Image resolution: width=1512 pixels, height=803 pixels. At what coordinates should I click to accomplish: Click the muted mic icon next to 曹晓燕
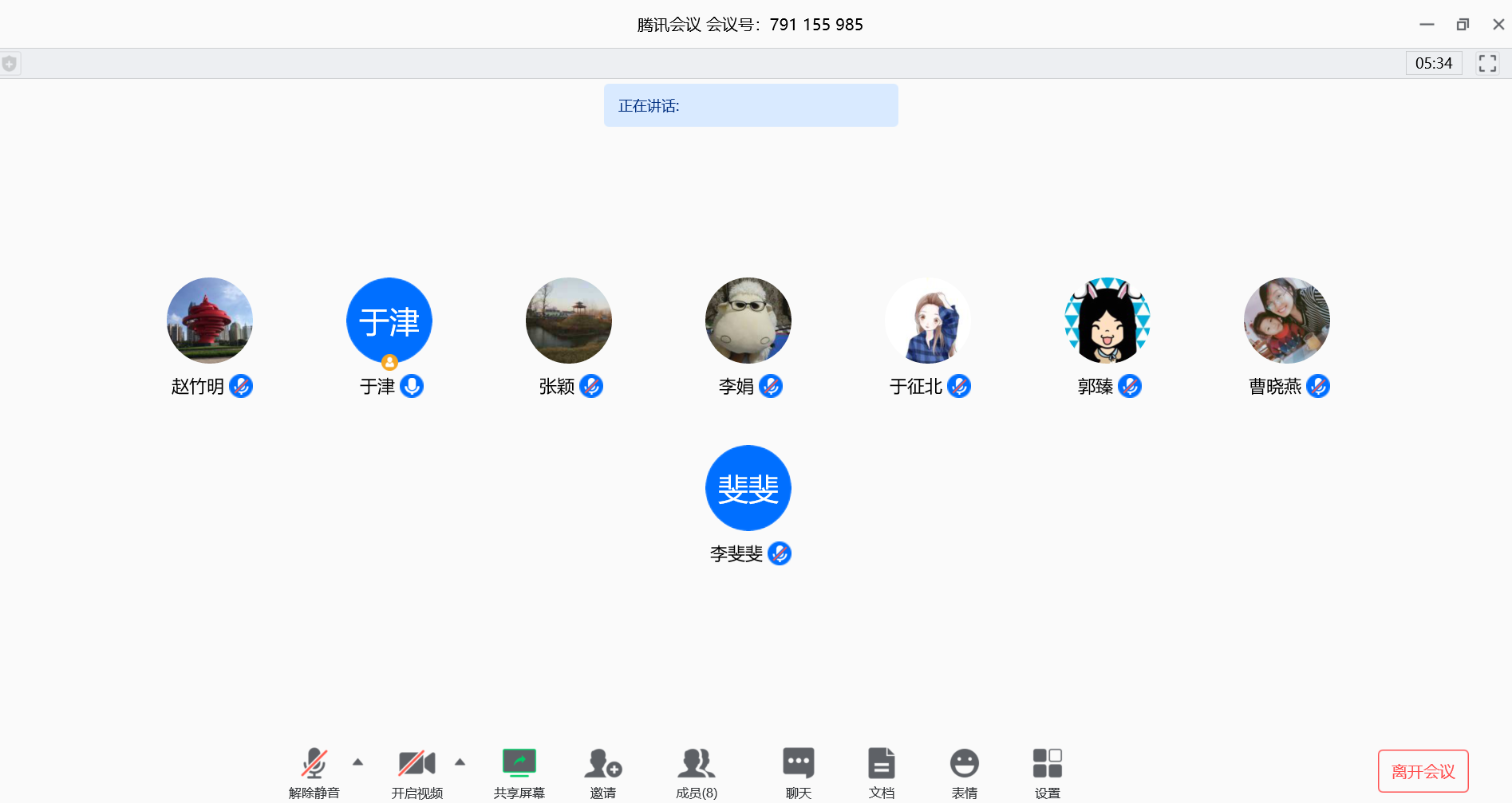click(1318, 386)
